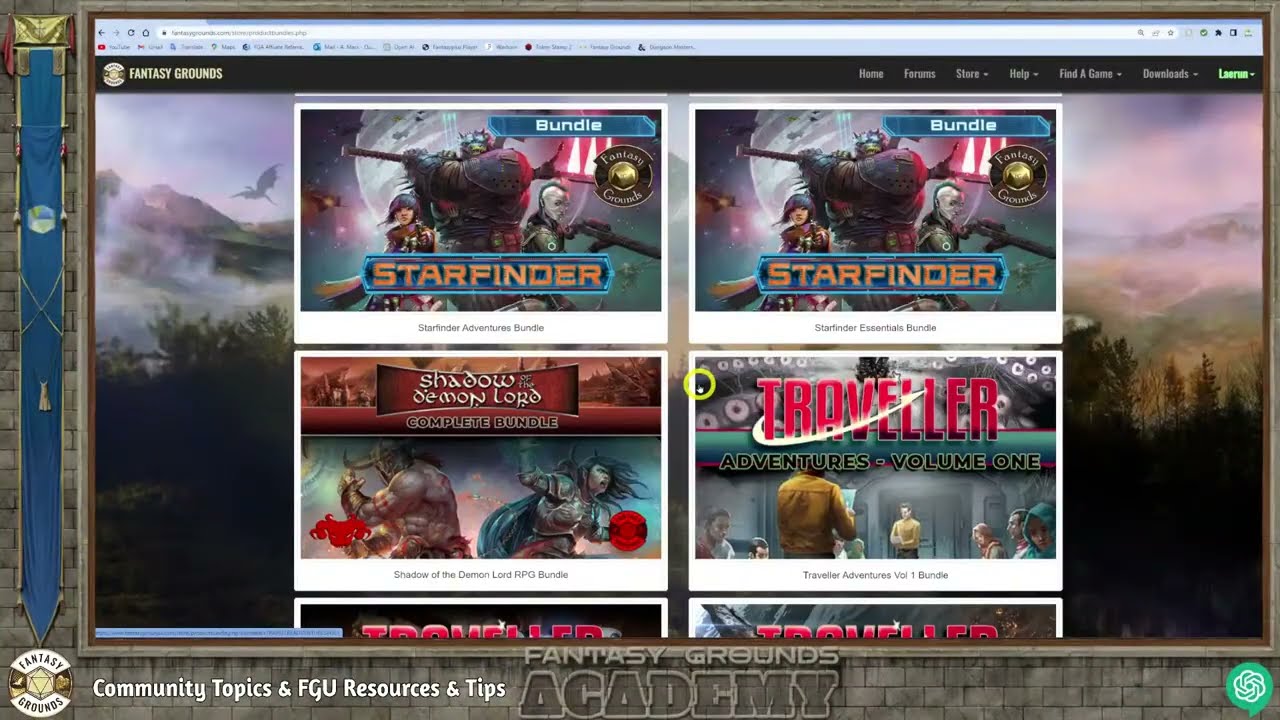The width and height of the screenshot is (1280, 720).
Task: Open the Open AI bookmark
Action: (399, 47)
